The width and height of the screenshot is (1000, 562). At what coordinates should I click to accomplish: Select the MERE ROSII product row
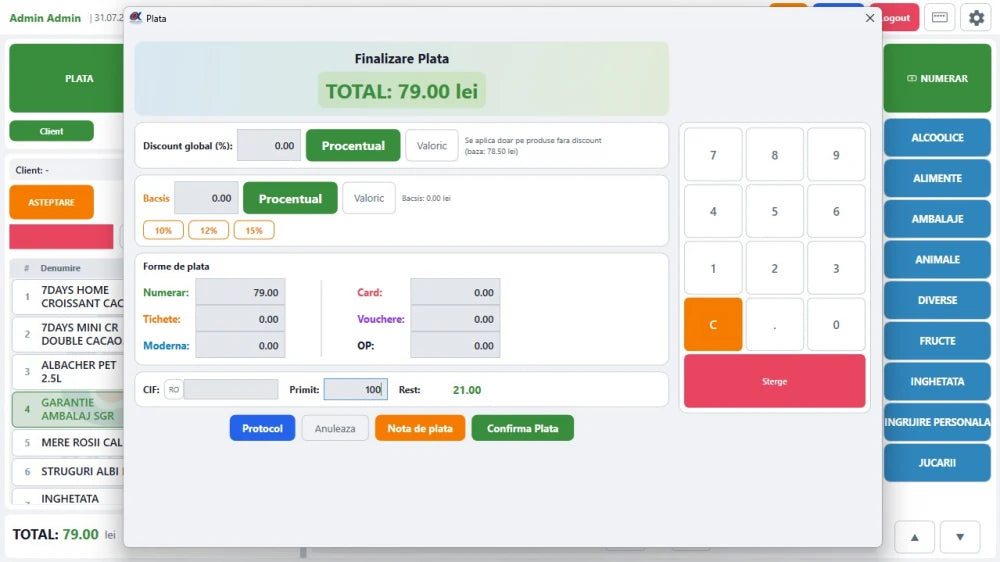pos(68,442)
